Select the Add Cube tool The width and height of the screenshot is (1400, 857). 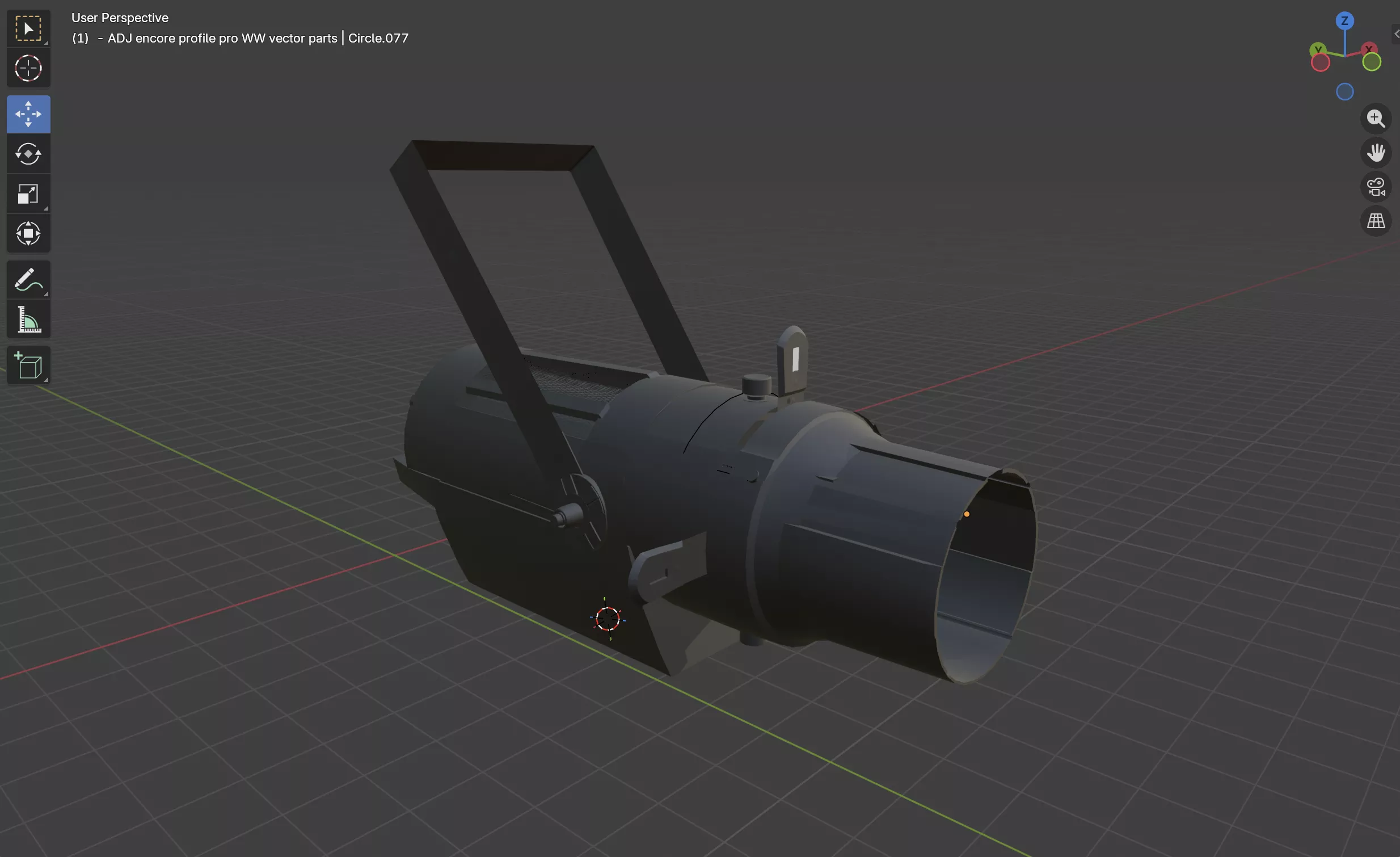(28, 366)
